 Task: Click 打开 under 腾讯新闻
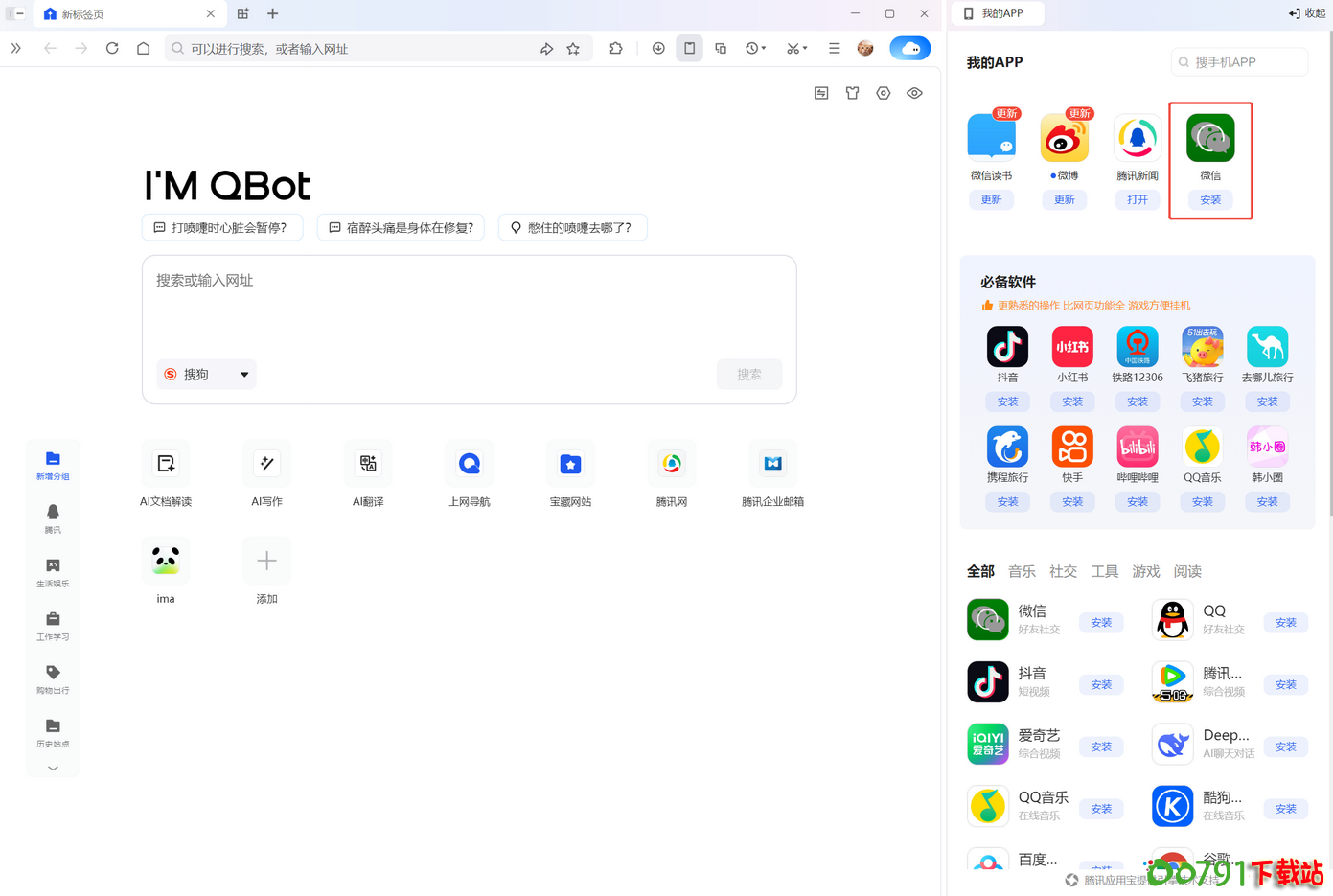pos(1138,199)
